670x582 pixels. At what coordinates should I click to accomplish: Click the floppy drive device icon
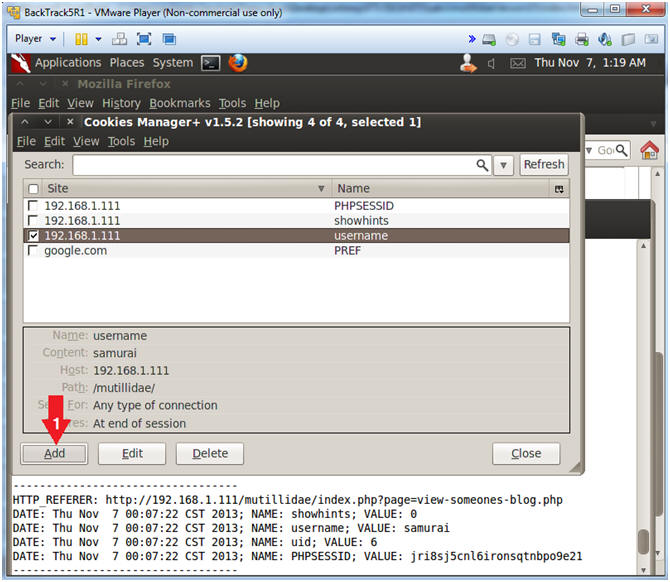click(535, 40)
